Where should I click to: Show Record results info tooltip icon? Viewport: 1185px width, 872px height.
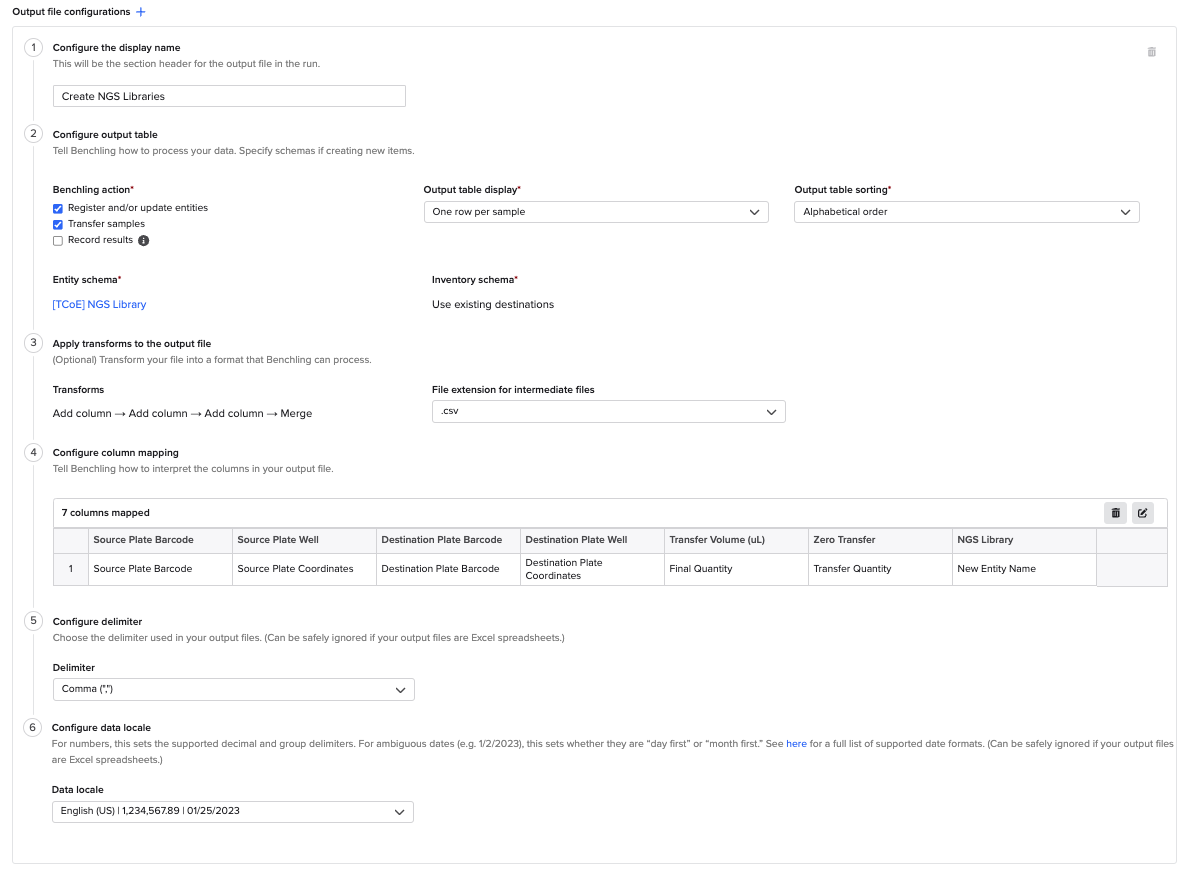[144, 240]
